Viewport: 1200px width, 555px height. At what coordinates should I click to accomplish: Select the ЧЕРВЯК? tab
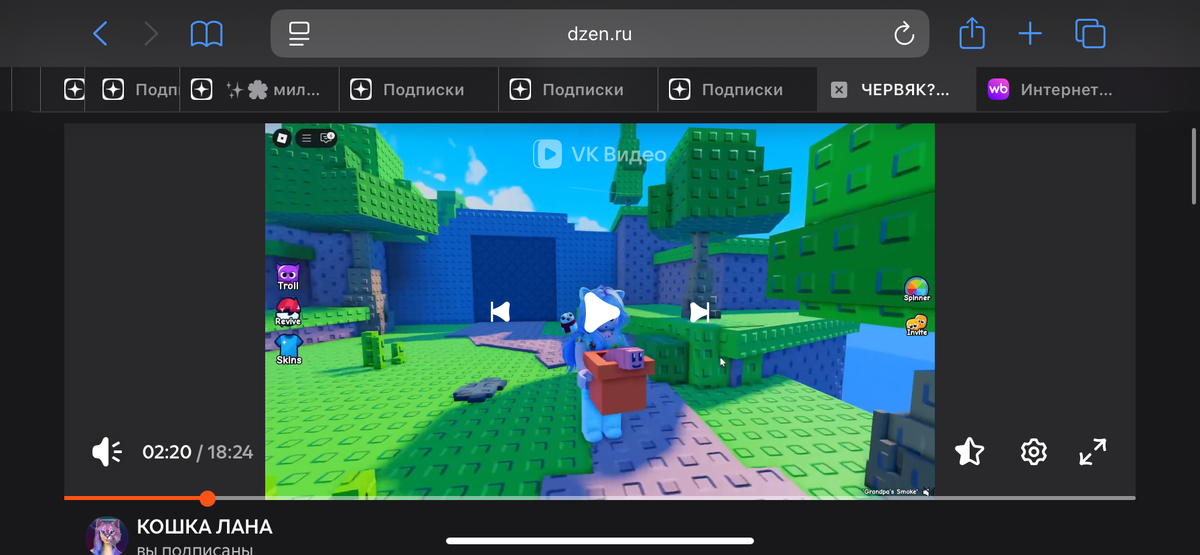(x=897, y=89)
